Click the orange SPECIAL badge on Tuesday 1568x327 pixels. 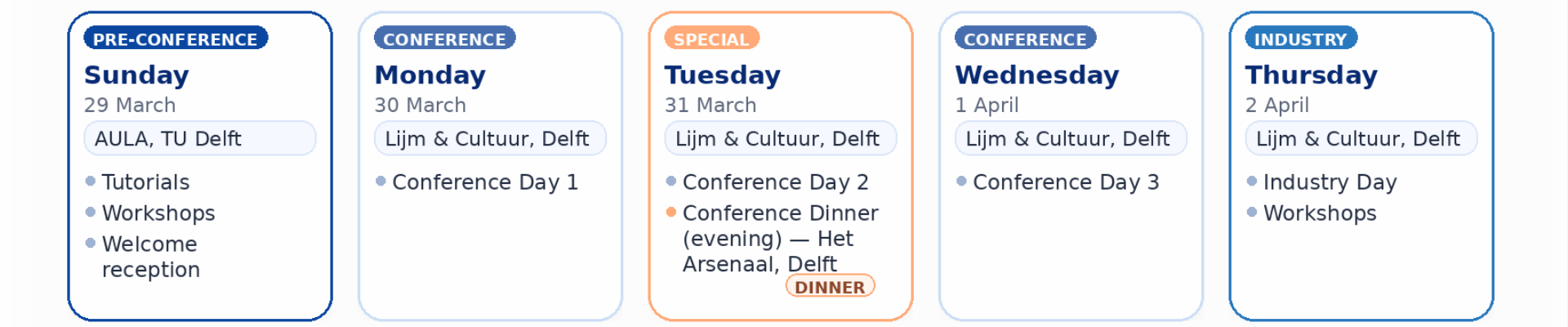click(710, 38)
